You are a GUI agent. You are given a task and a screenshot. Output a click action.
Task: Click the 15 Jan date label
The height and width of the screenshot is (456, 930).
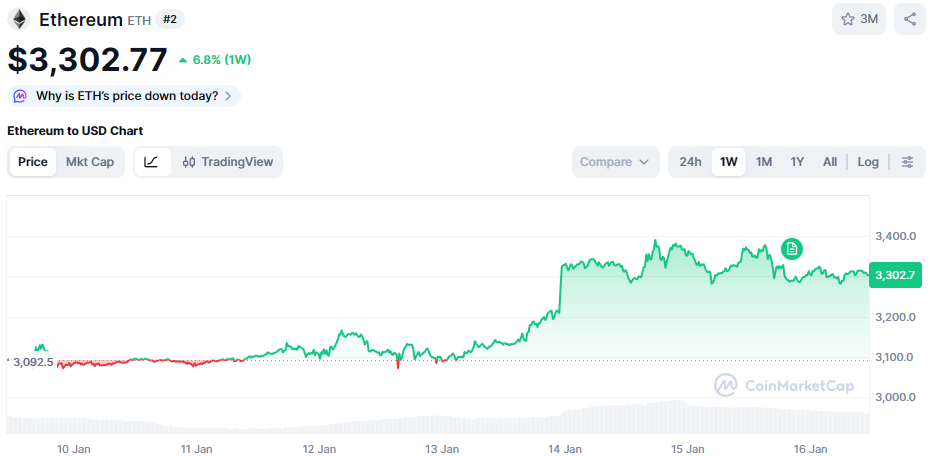[x=687, y=449]
